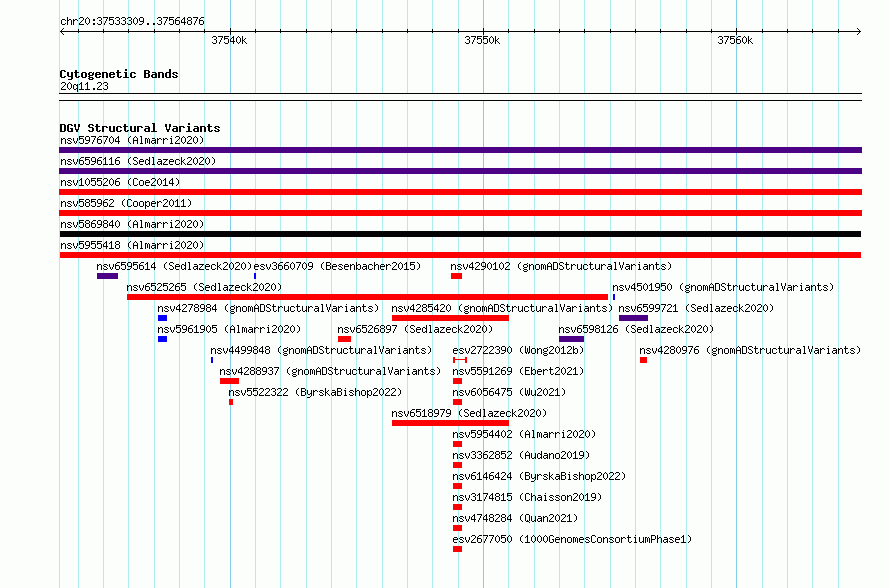890x588 pixels.
Task: Click the nsv6599721 (Sedlazeck2020) label
Action: click(x=696, y=308)
